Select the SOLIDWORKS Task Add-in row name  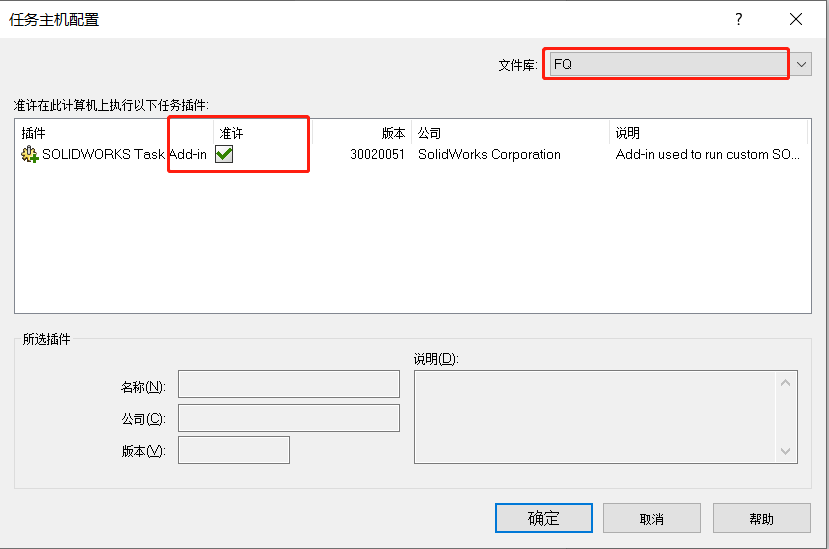click(124, 154)
